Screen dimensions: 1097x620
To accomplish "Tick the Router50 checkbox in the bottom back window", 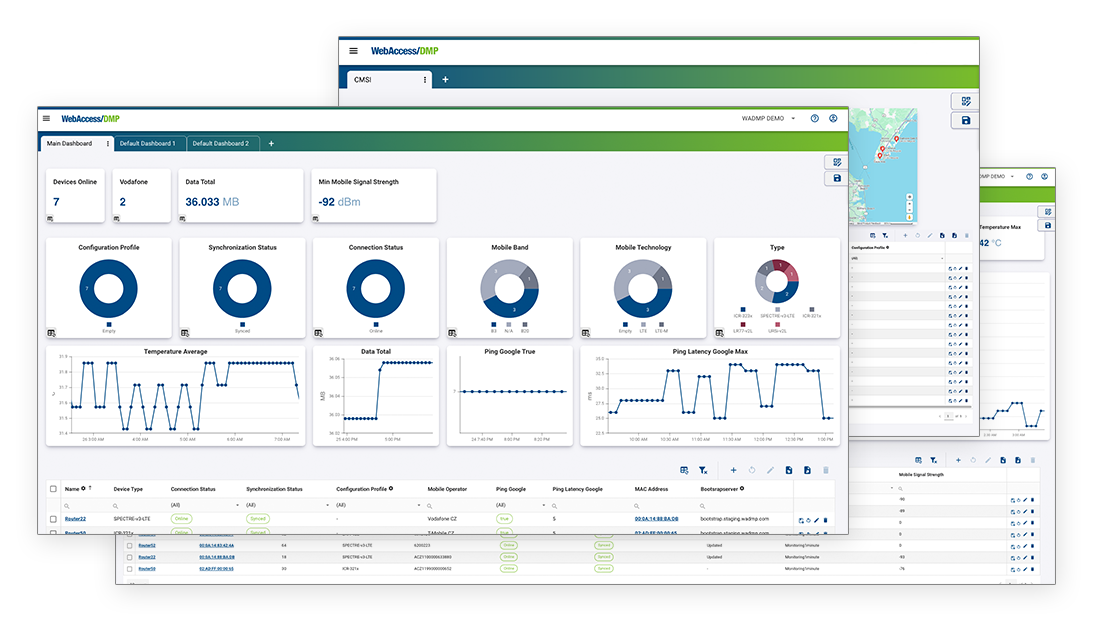I will pyautogui.click(x=129, y=569).
